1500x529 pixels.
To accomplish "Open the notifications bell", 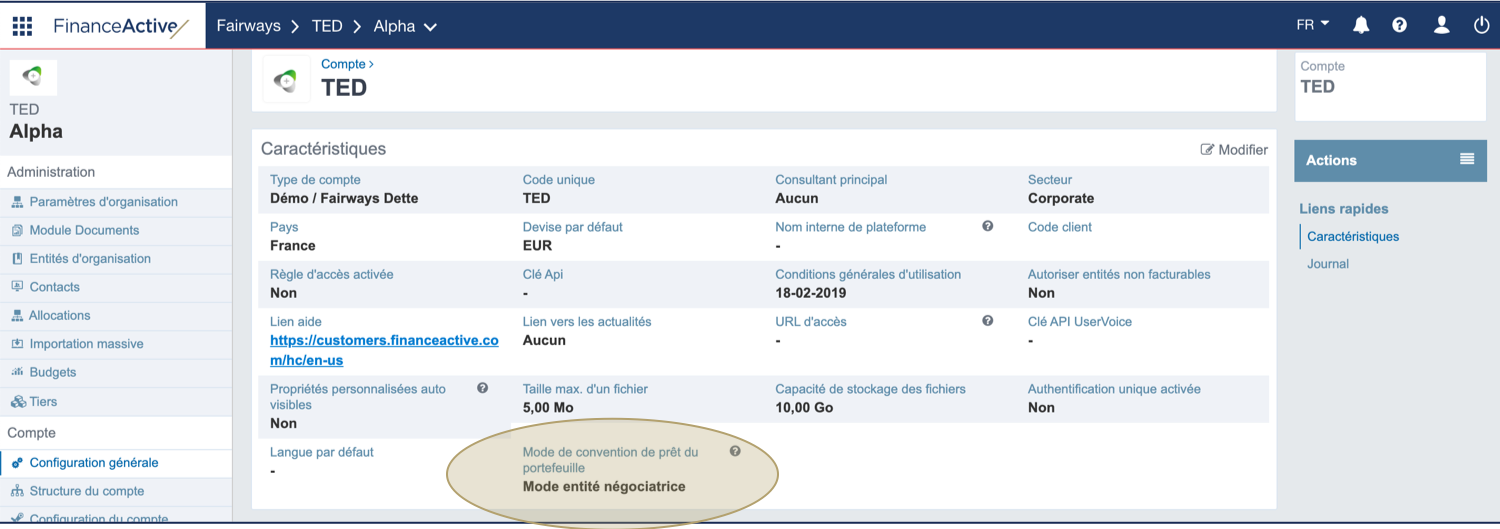I will pyautogui.click(x=1361, y=25).
